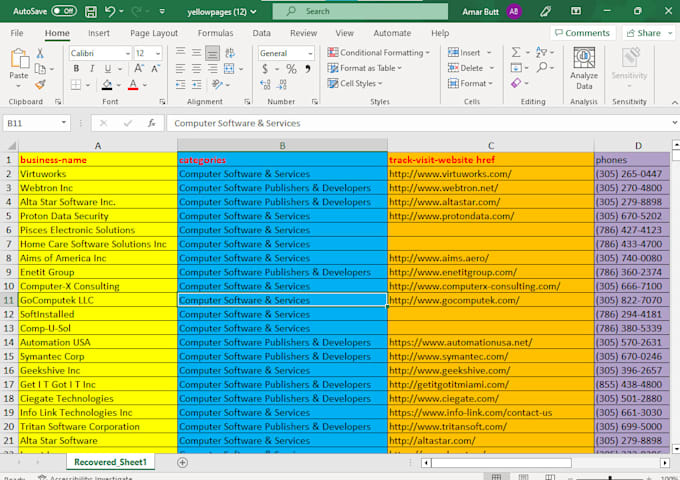The width and height of the screenshot is (680, 480).
Task: Click the Increase Indent icon
Action: (196, 84)
